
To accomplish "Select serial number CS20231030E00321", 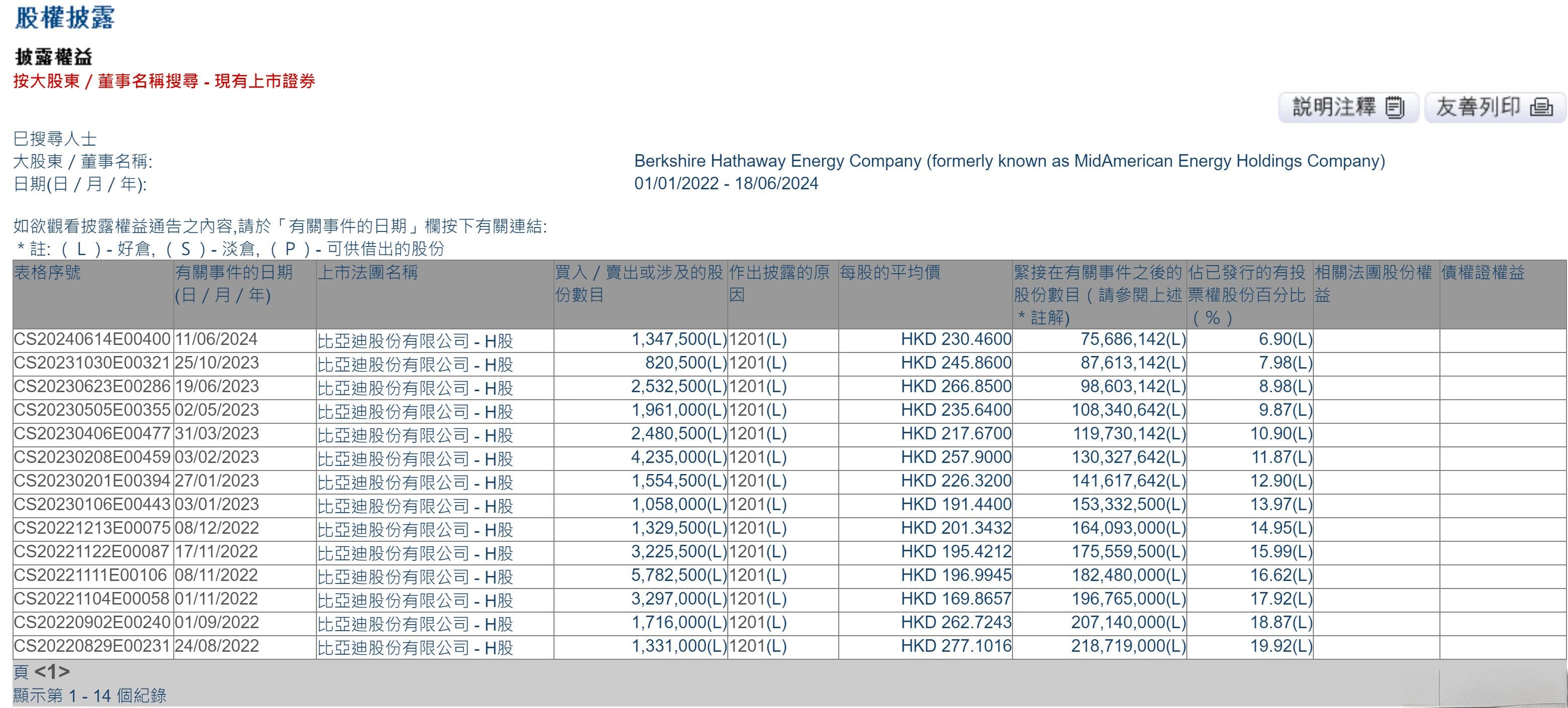I will [x=92, y=364].
